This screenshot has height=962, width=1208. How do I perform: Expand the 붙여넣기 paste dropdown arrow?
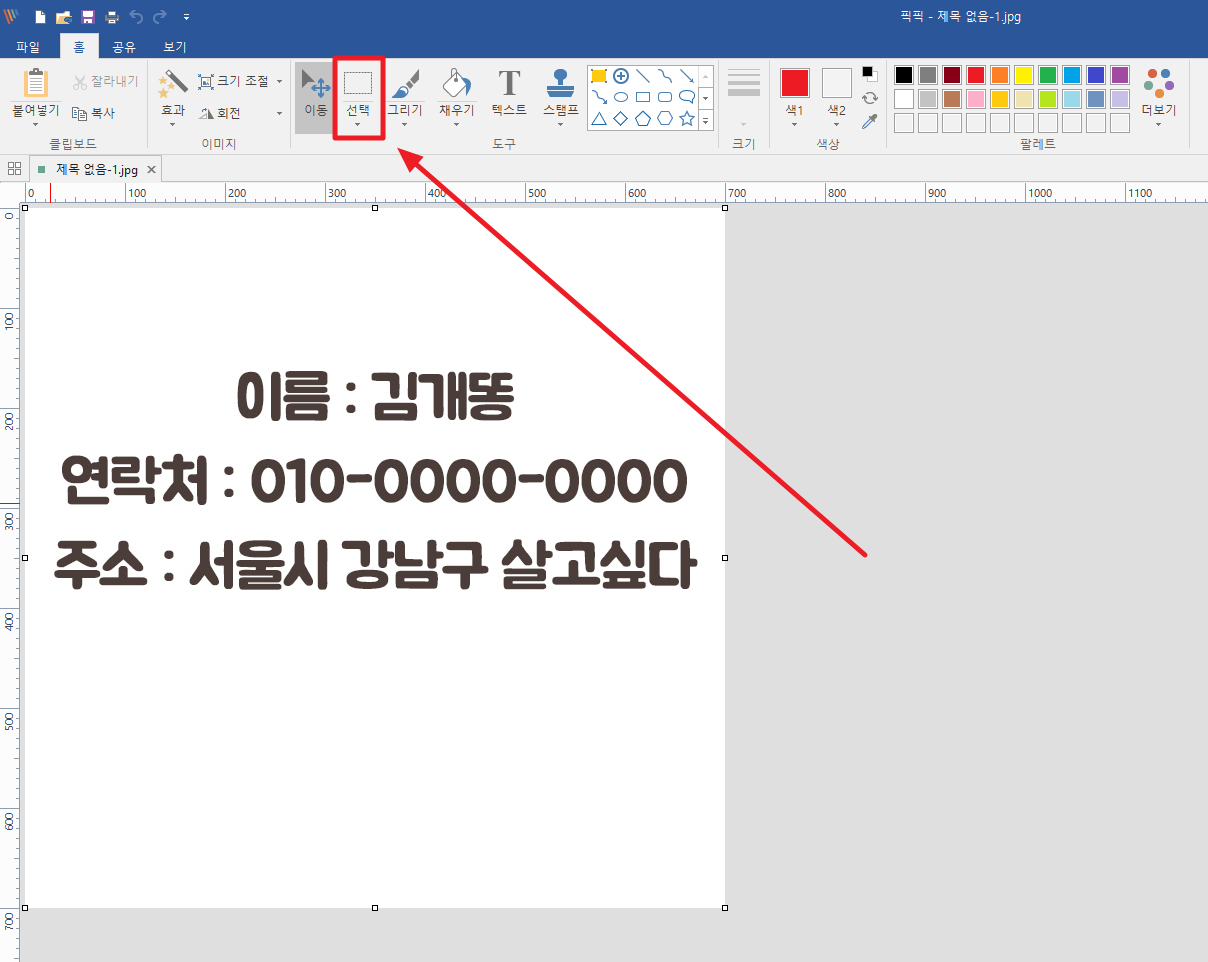[x=35, y=125]
